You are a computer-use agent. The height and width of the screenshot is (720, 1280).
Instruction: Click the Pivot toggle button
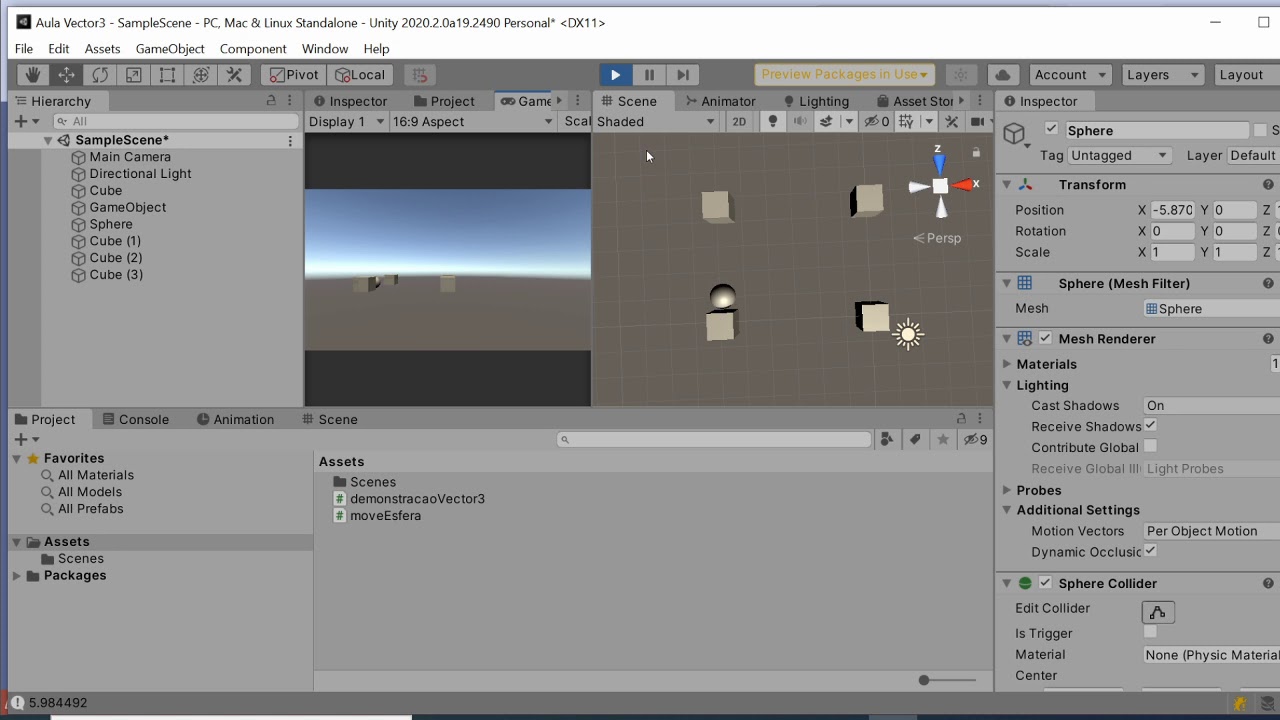[x=293, y=75]
